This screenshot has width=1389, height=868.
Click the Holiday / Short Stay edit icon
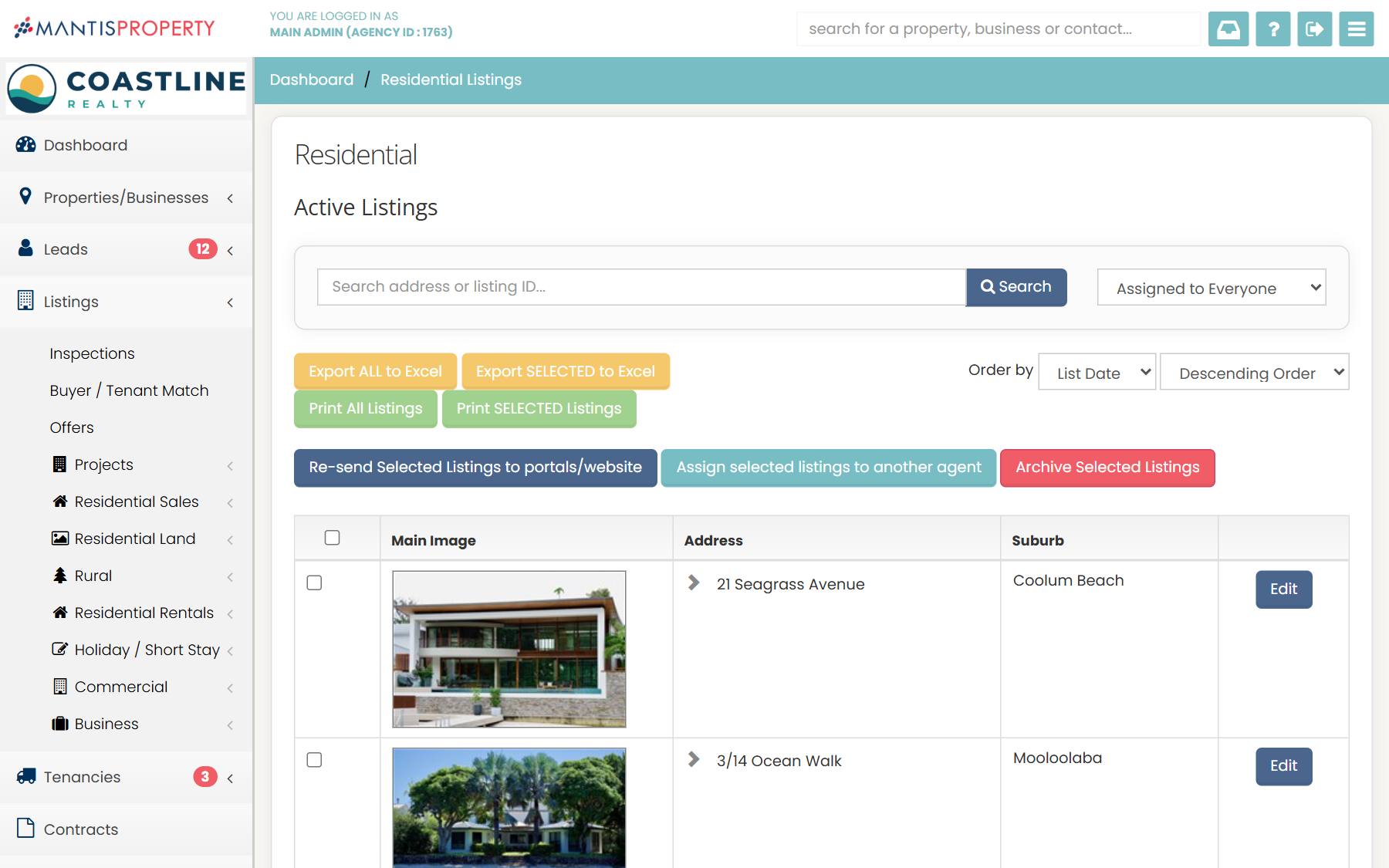point(60,649)
